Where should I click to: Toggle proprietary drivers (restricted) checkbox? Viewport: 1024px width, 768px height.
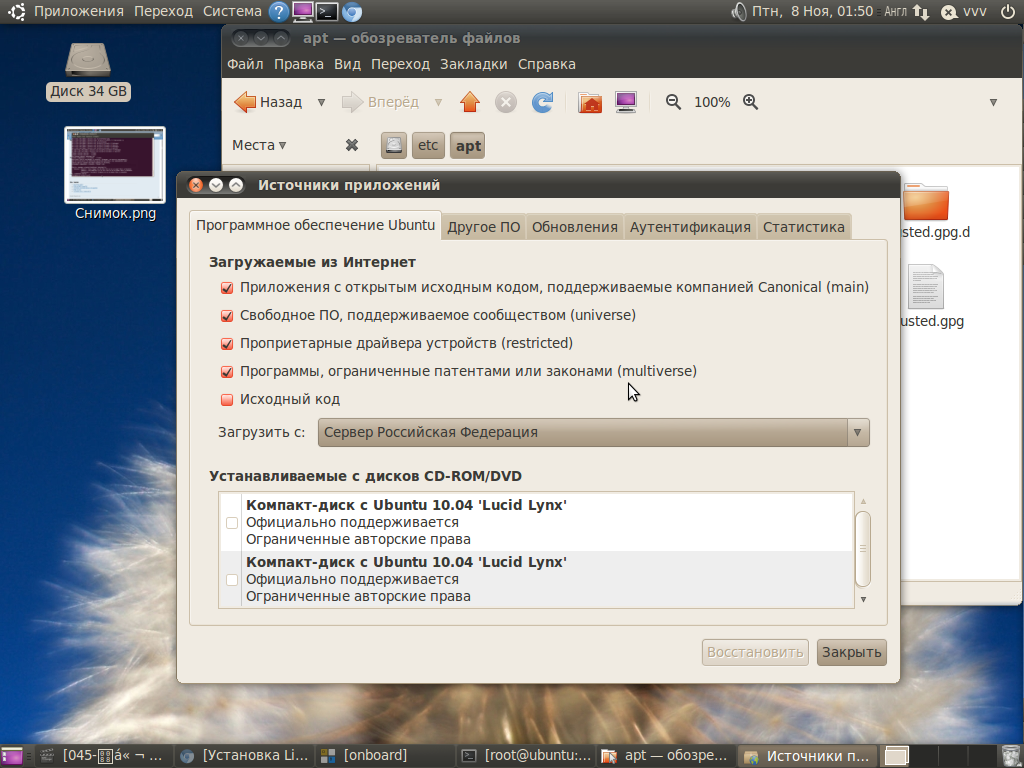[x=227, y=344]
